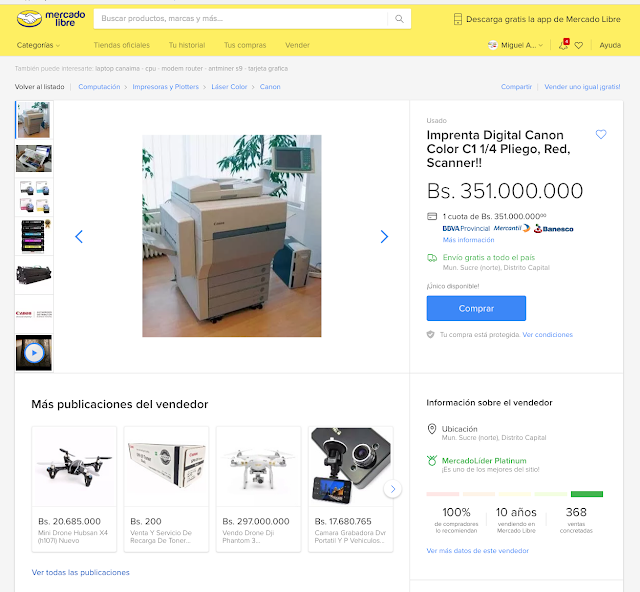Open the Computación breadcrumb
The image size is (640, 592).
click(99, 87)
